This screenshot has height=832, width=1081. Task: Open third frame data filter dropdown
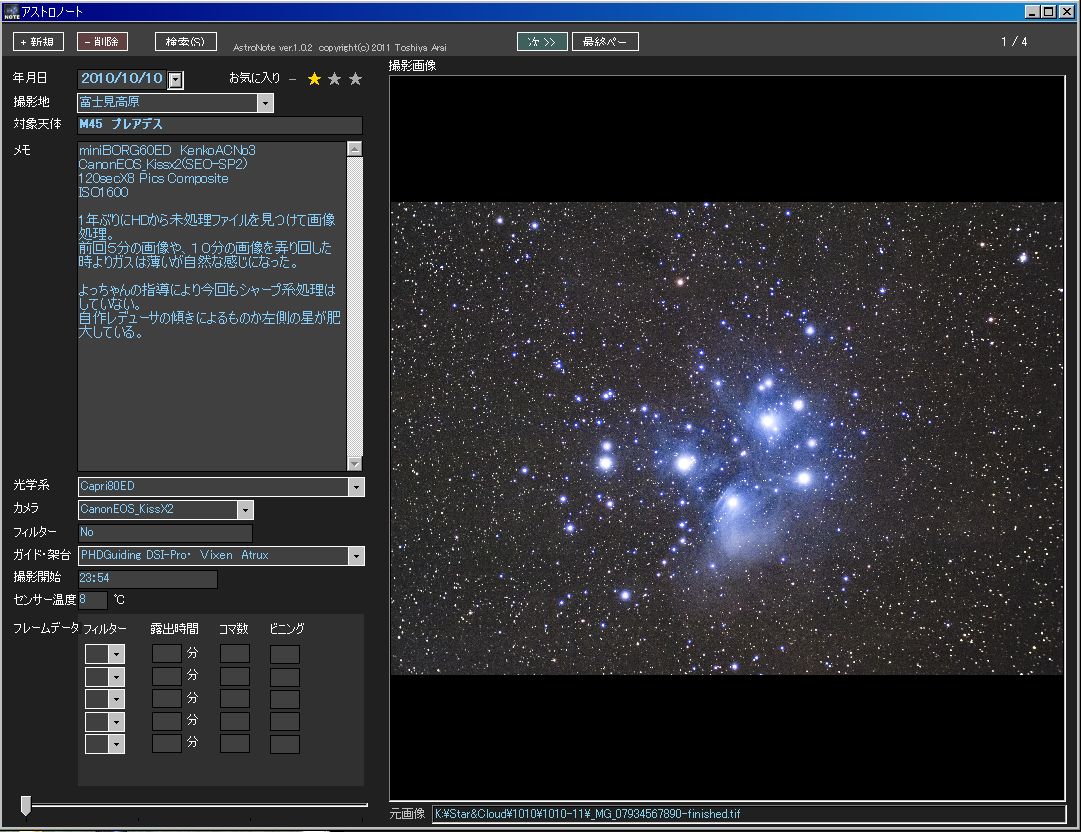tap(117, 699)
